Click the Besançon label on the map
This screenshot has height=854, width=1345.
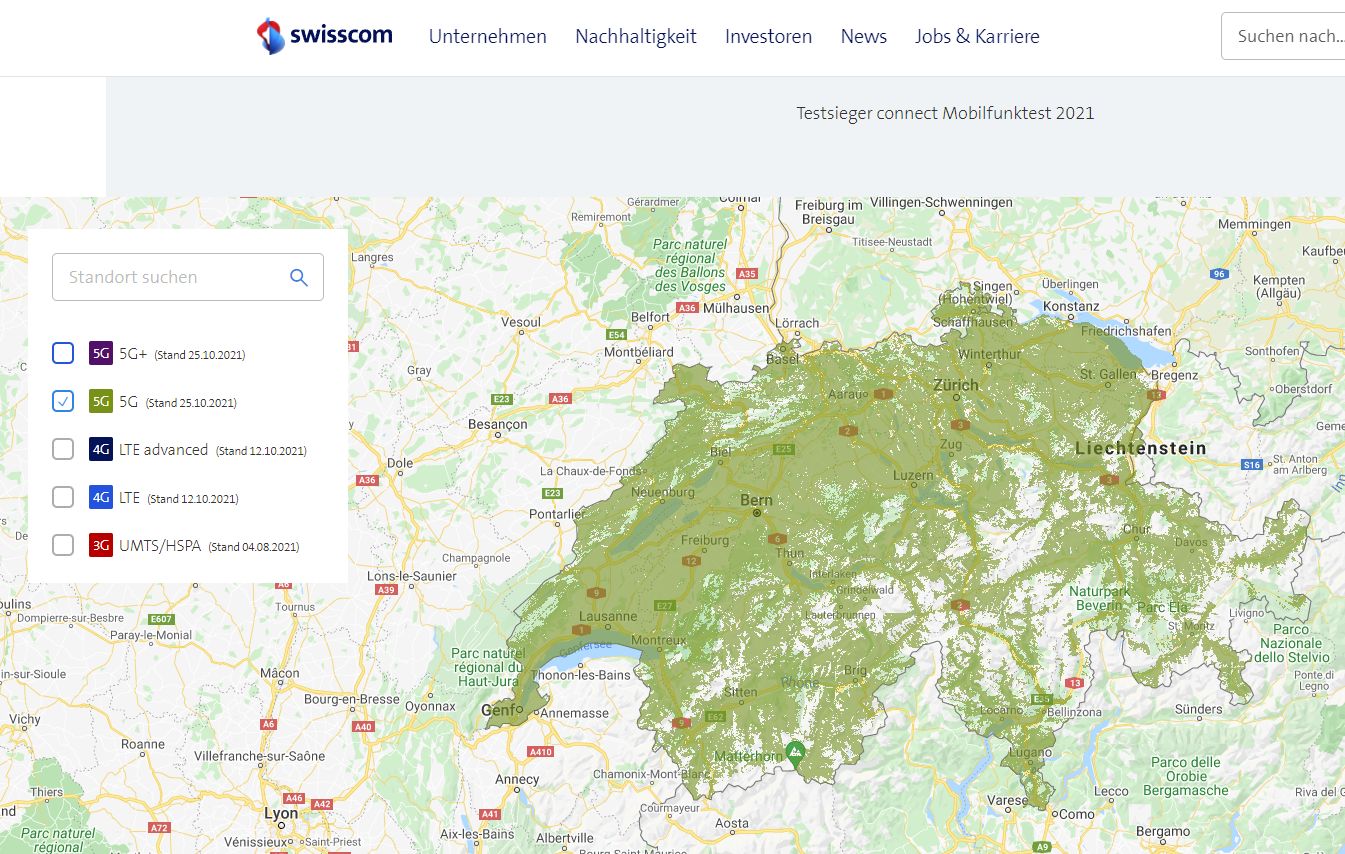(498, 424)
